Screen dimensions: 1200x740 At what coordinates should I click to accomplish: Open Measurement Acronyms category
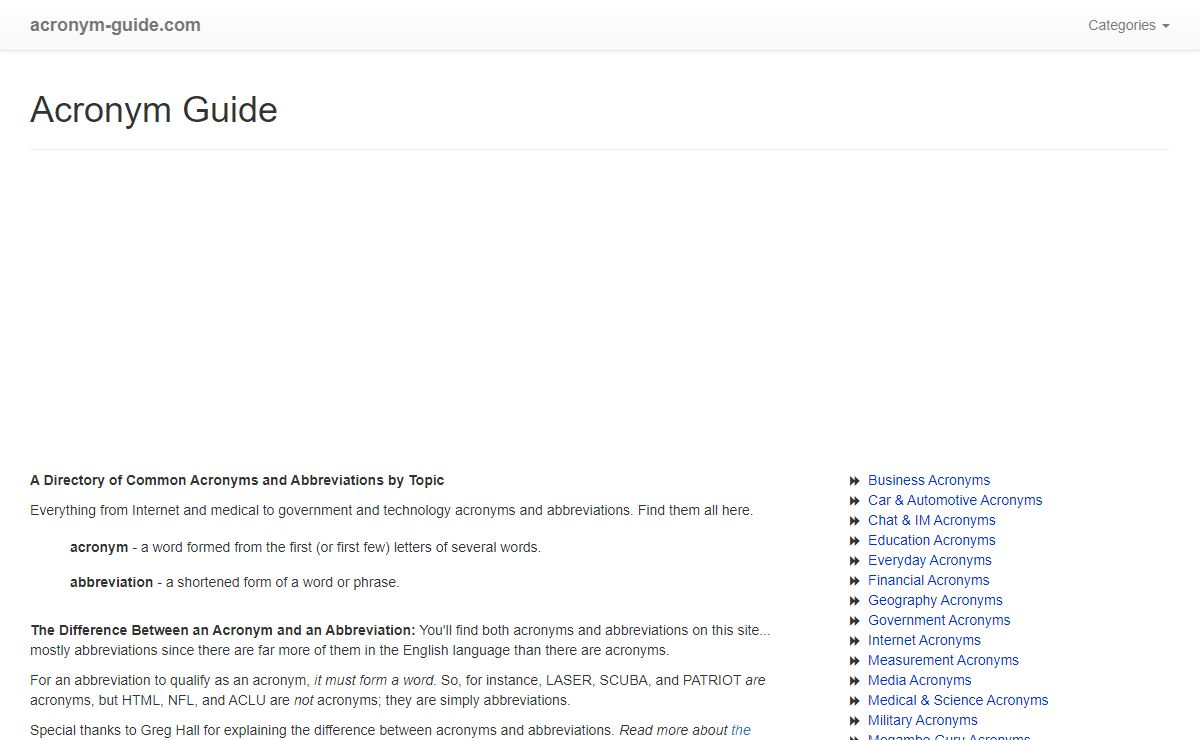(943, 660)
